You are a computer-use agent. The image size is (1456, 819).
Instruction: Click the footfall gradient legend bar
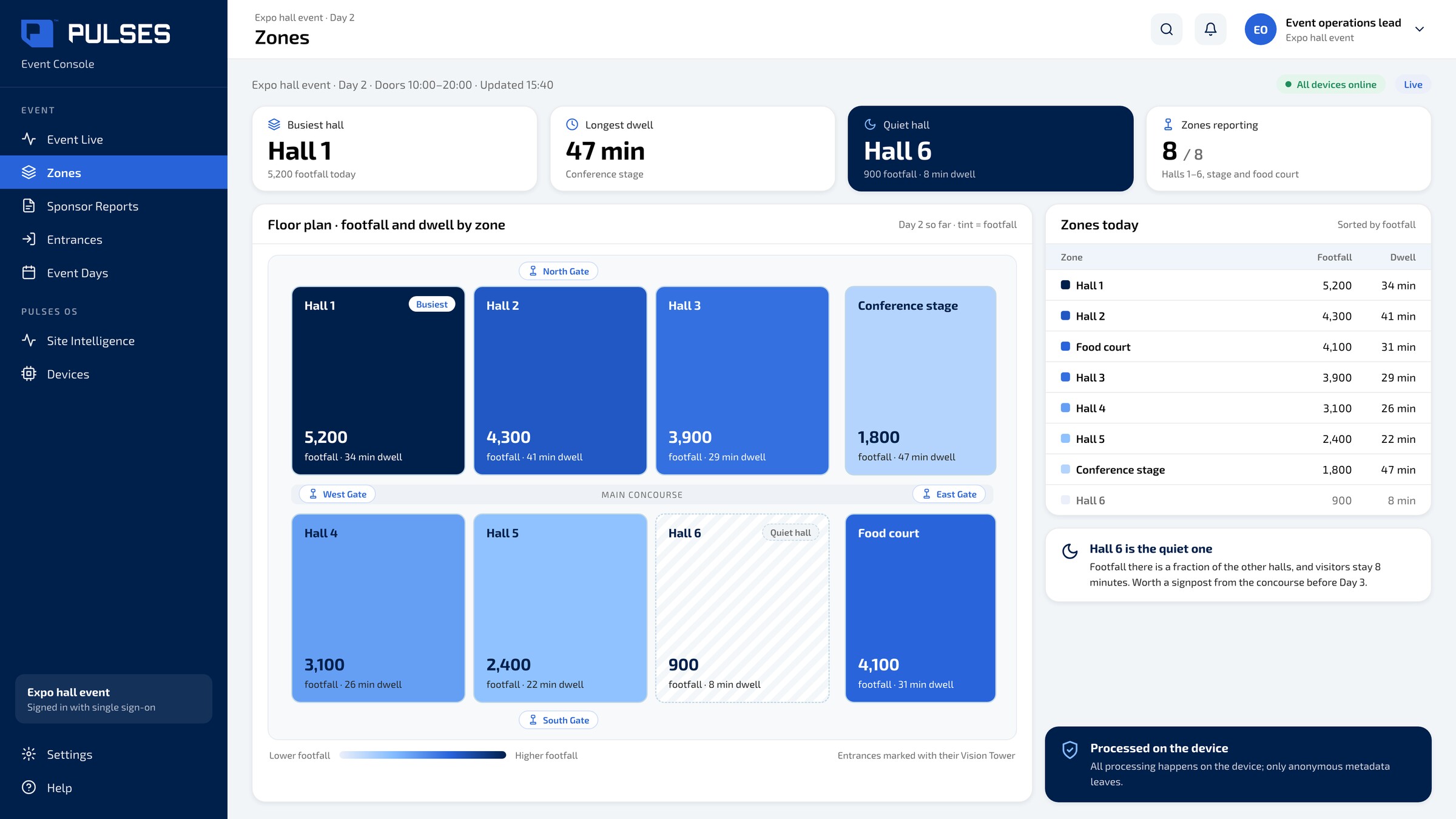click(x=423, y=755)
